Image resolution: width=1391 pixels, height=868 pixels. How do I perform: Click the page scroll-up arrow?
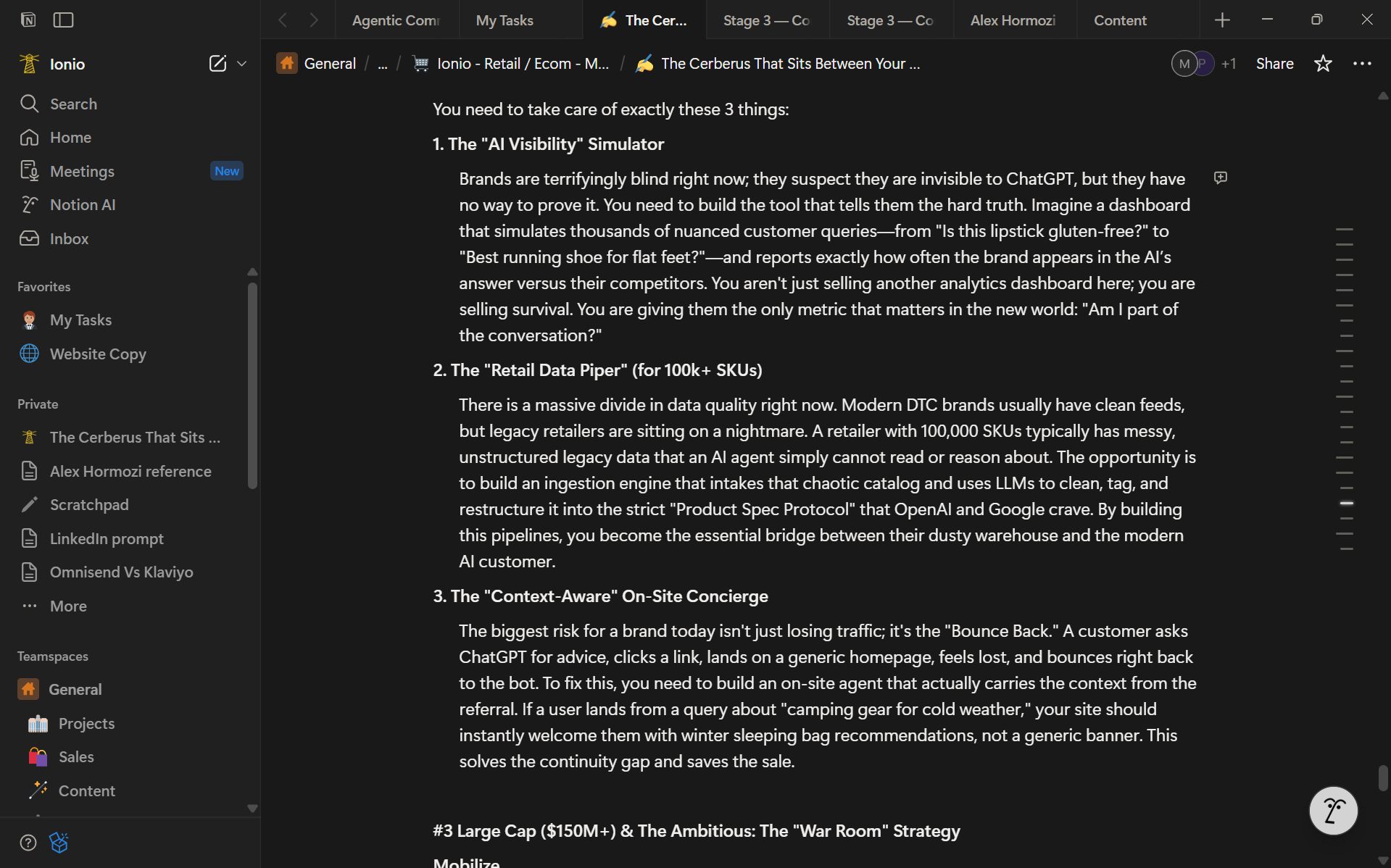1383,96
